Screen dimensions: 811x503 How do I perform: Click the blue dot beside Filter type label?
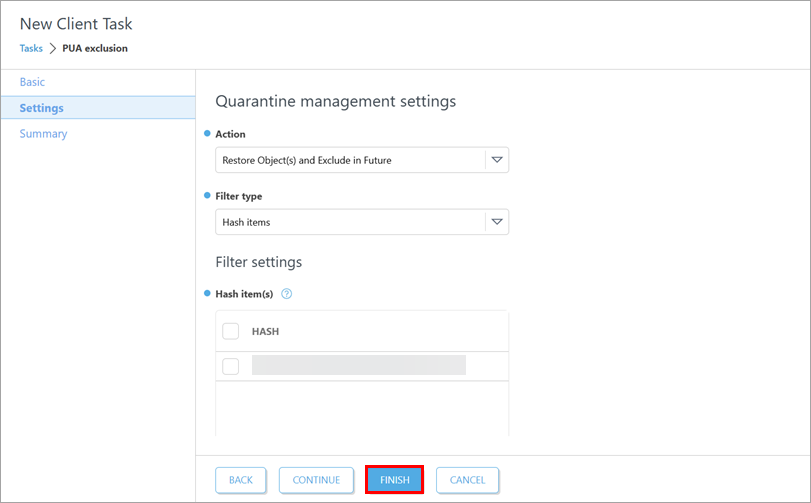[208, 195]
